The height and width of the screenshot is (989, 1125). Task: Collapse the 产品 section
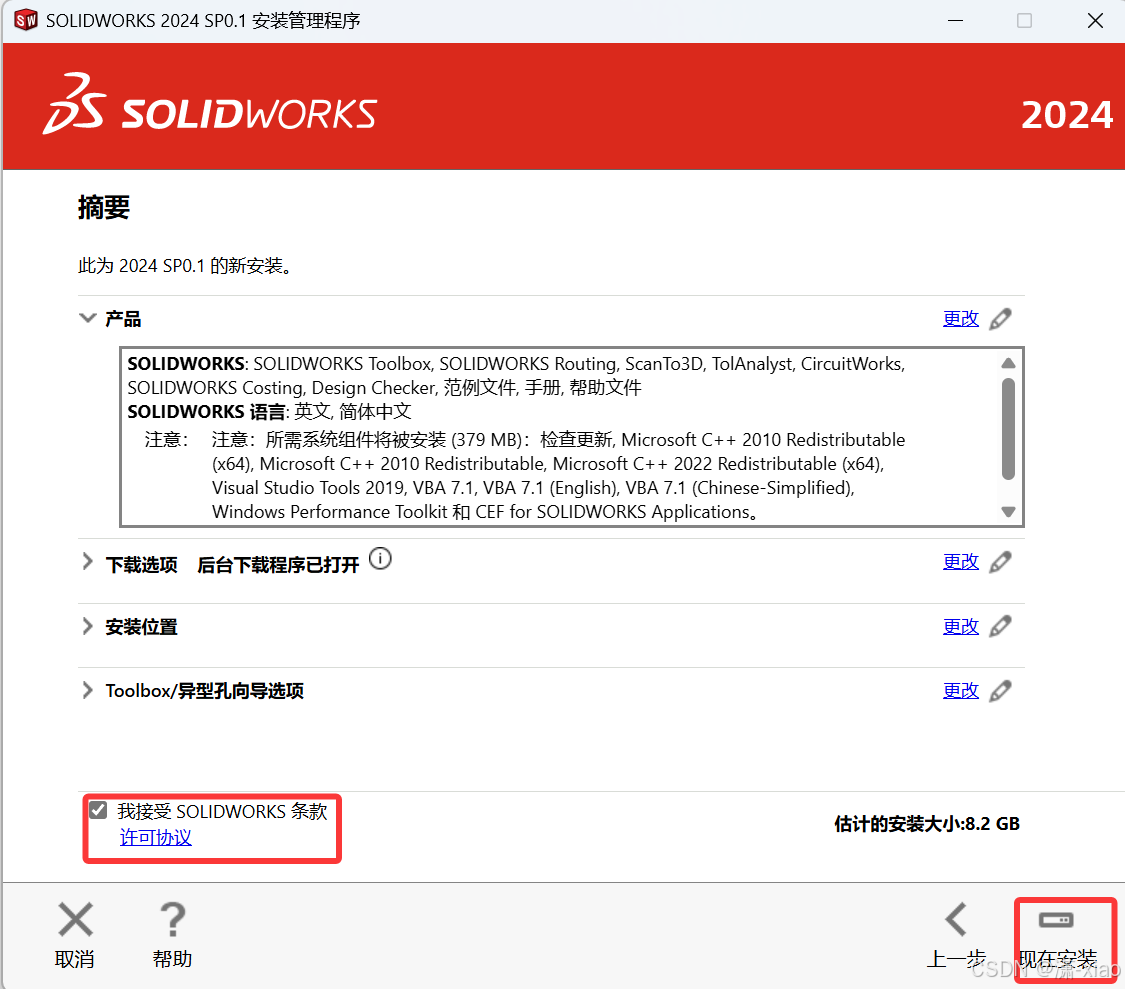pyautogui.click(x=88, y=318)
